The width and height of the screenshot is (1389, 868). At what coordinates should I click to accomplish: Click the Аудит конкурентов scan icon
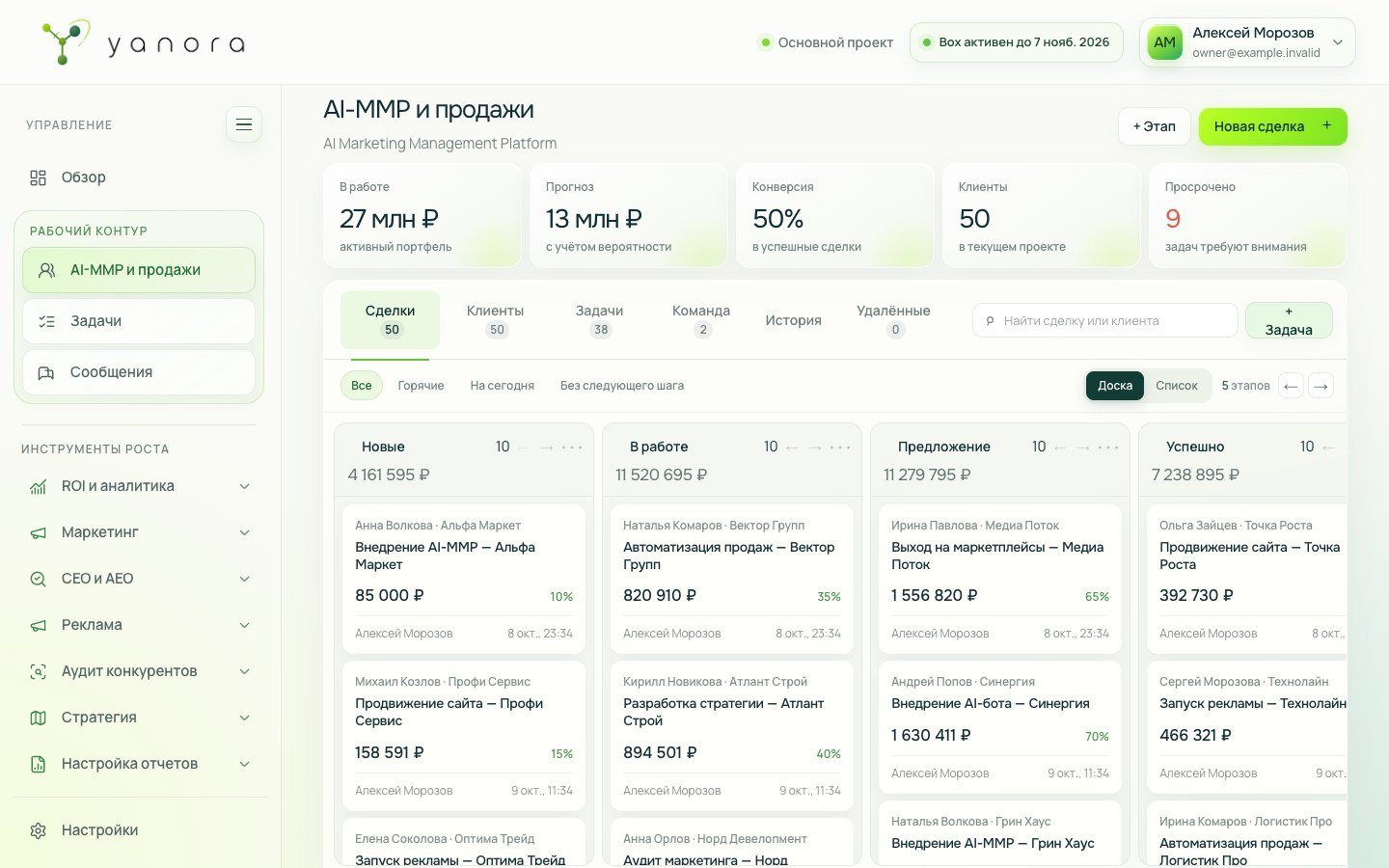tap(39, 671)
